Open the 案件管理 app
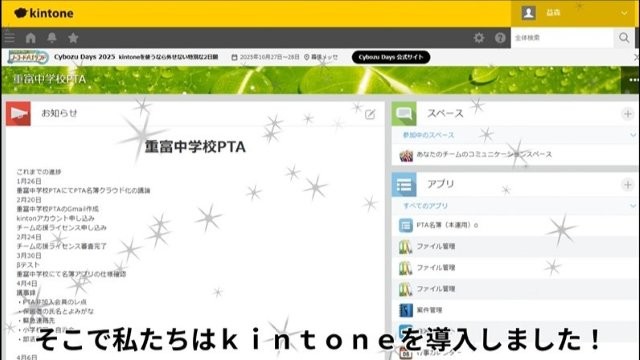The image size is (640, 360). click(x=429, y=310)
